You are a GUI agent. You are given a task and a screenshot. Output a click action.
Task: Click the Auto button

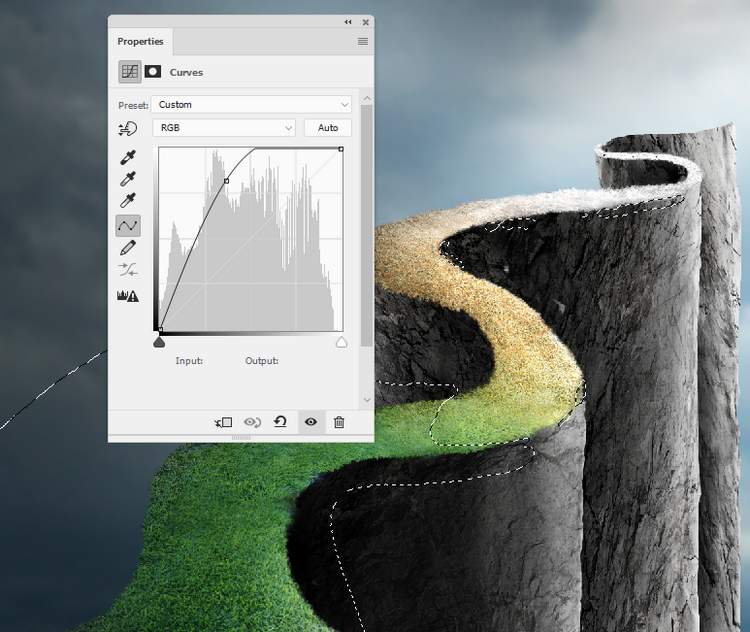[x=328, y=128]
